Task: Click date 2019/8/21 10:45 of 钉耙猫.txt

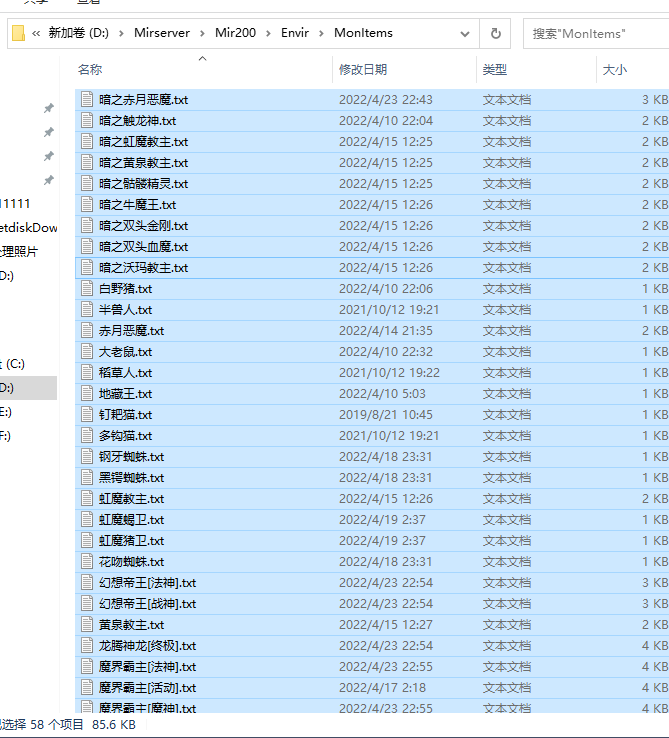Action: coord(386,415)
